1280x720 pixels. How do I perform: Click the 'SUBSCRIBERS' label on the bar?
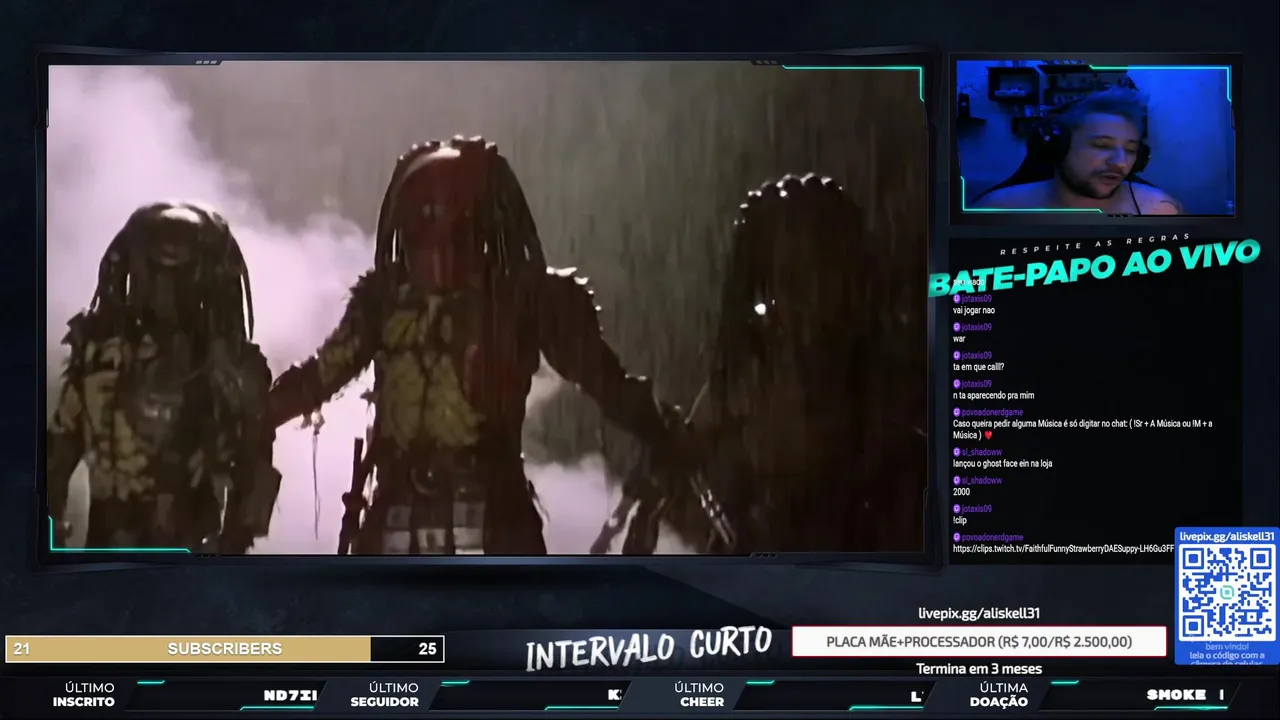[225, 649]
